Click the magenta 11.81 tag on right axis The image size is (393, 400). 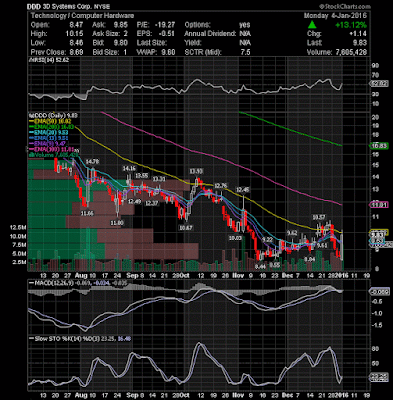tap(379, 205)
